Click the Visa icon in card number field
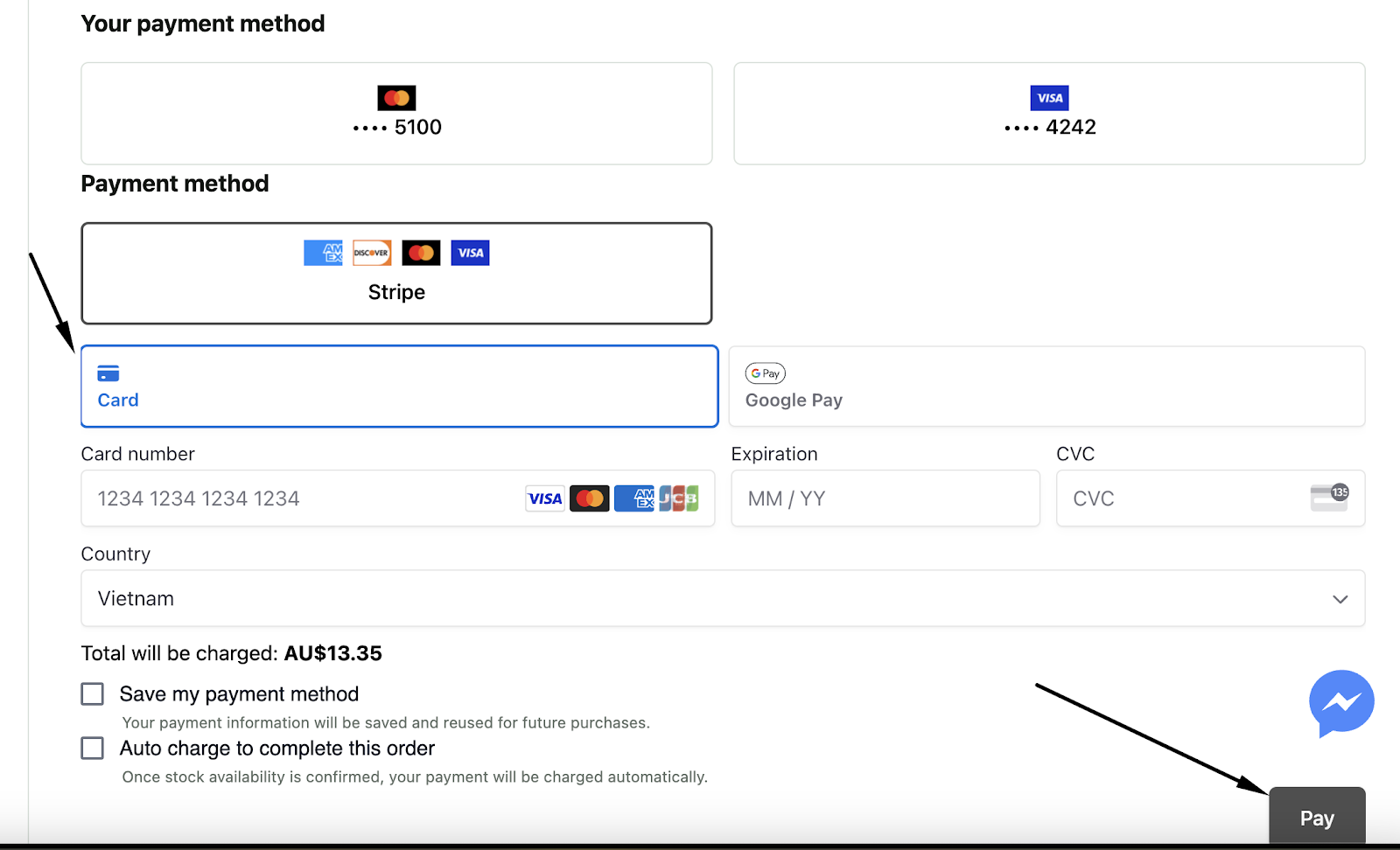 tap(545, 498)
